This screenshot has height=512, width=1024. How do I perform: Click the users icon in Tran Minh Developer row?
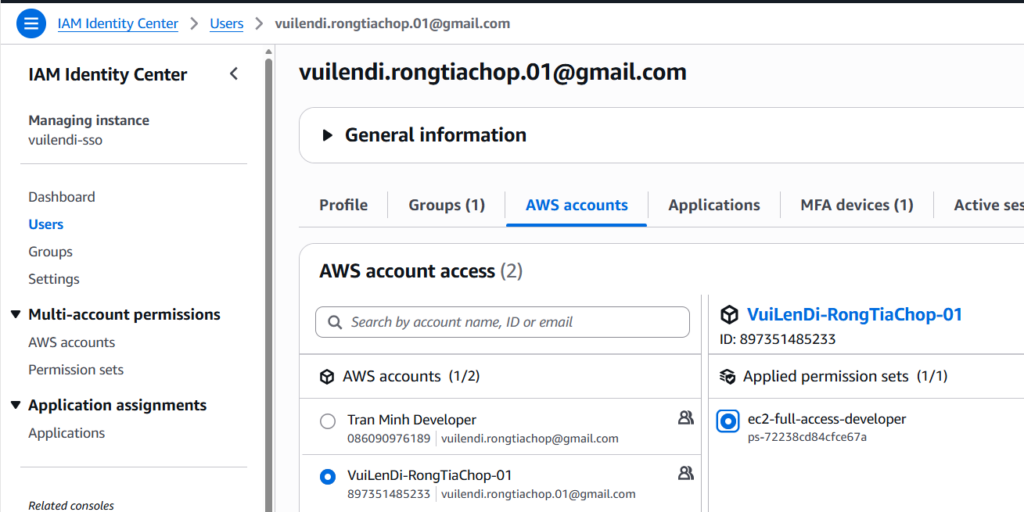tap(685, 418)
